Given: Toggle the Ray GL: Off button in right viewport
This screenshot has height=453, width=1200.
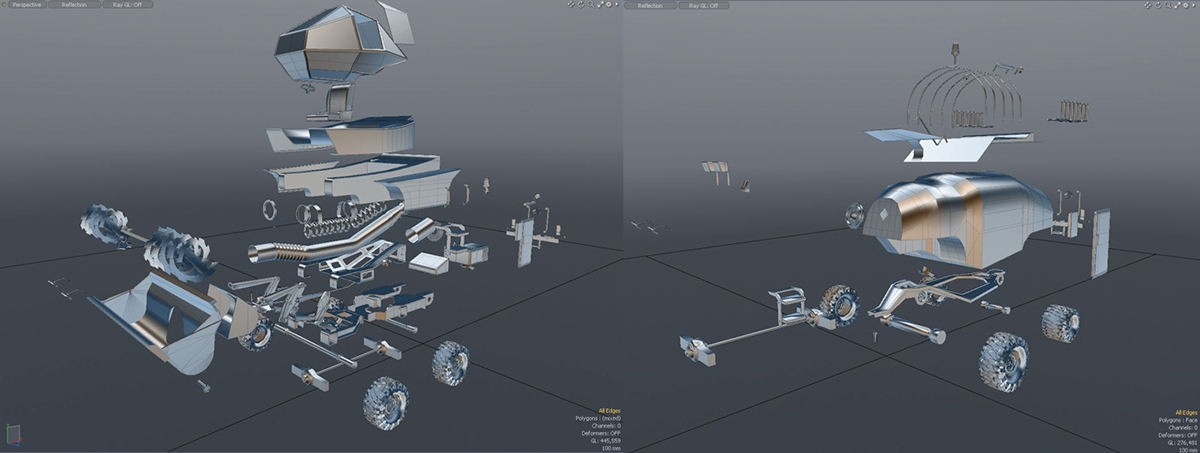Looking at the screenshot, I should (x=703, y=6).
